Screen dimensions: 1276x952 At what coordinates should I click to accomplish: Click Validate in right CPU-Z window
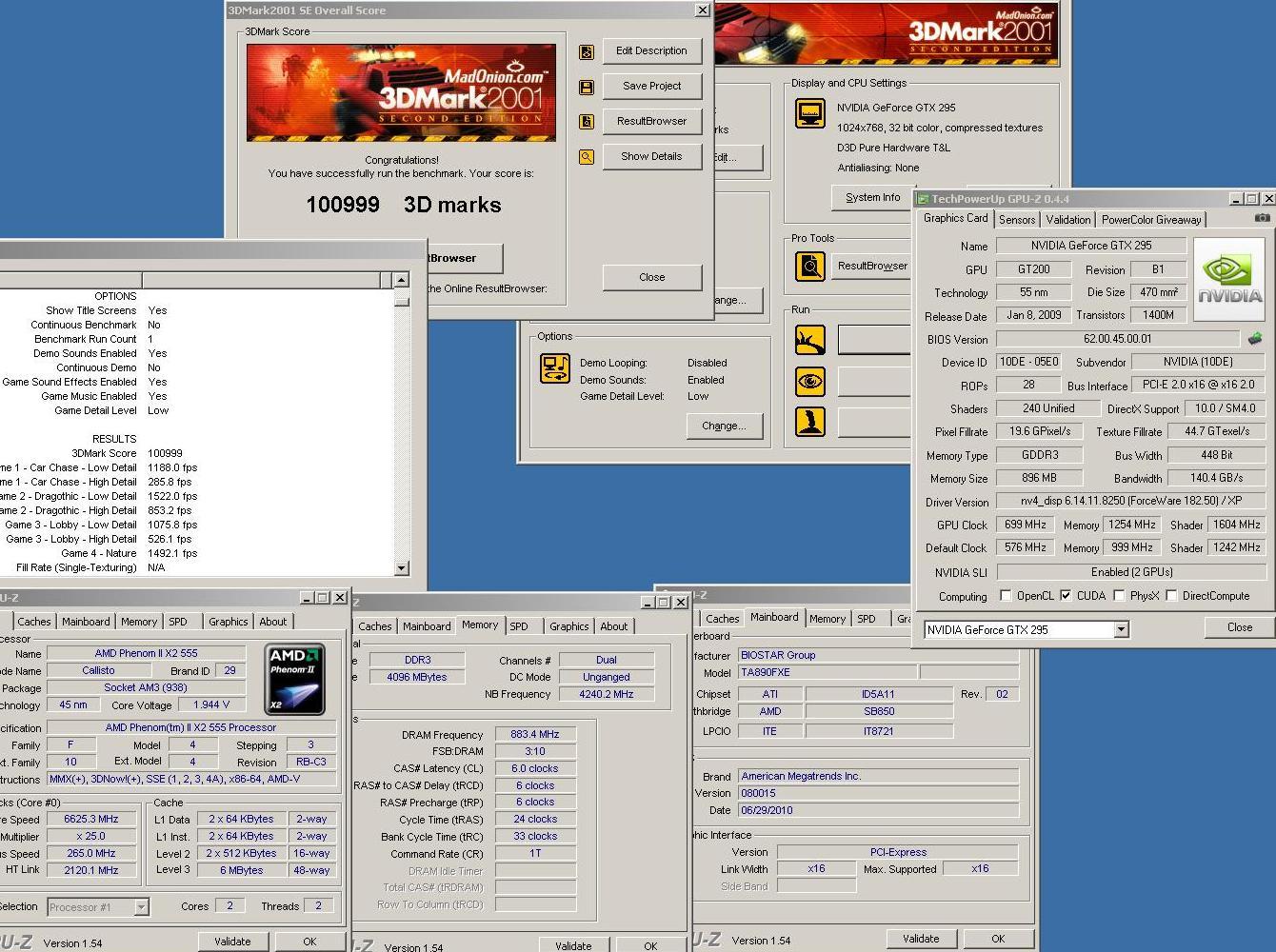click(x=921, y=939)
